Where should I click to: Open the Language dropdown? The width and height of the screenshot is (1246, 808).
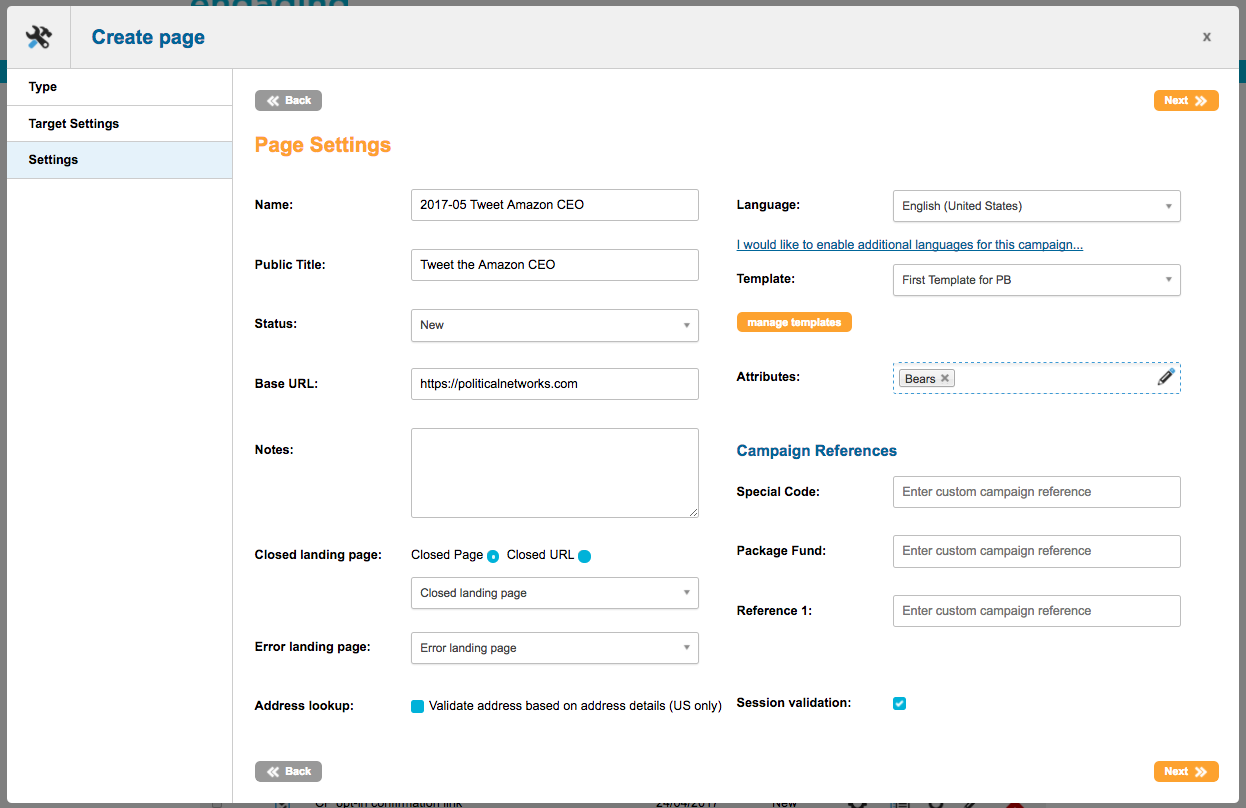point(1036,206)
